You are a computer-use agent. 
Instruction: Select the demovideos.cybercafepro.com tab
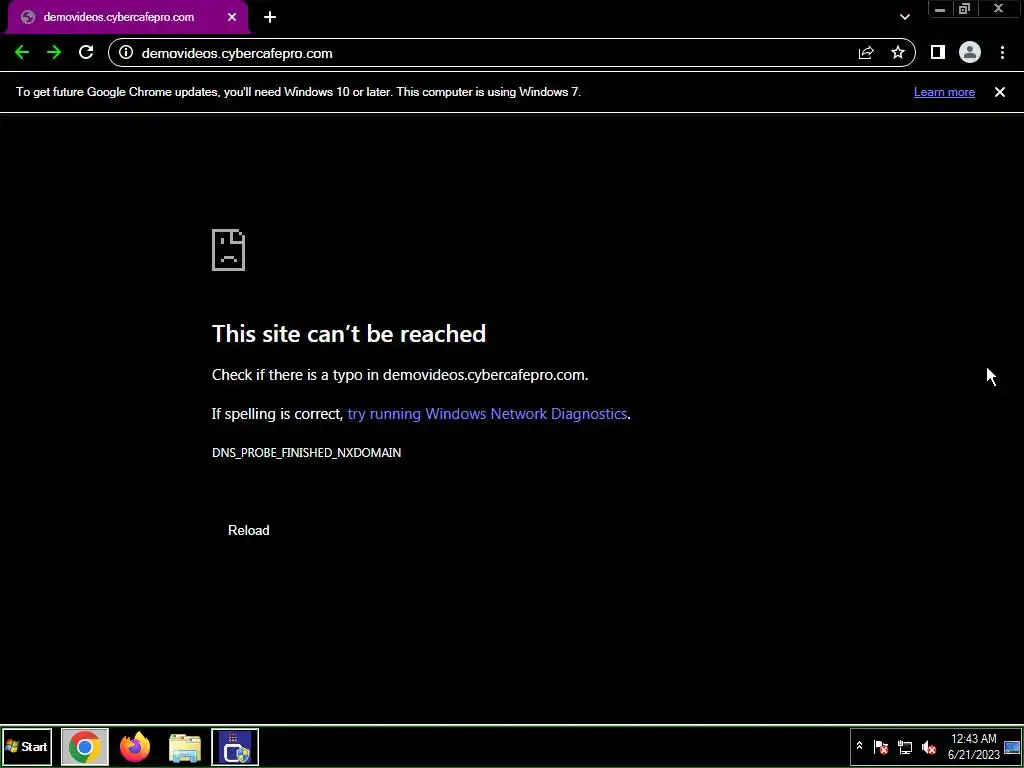coord(127,18)
